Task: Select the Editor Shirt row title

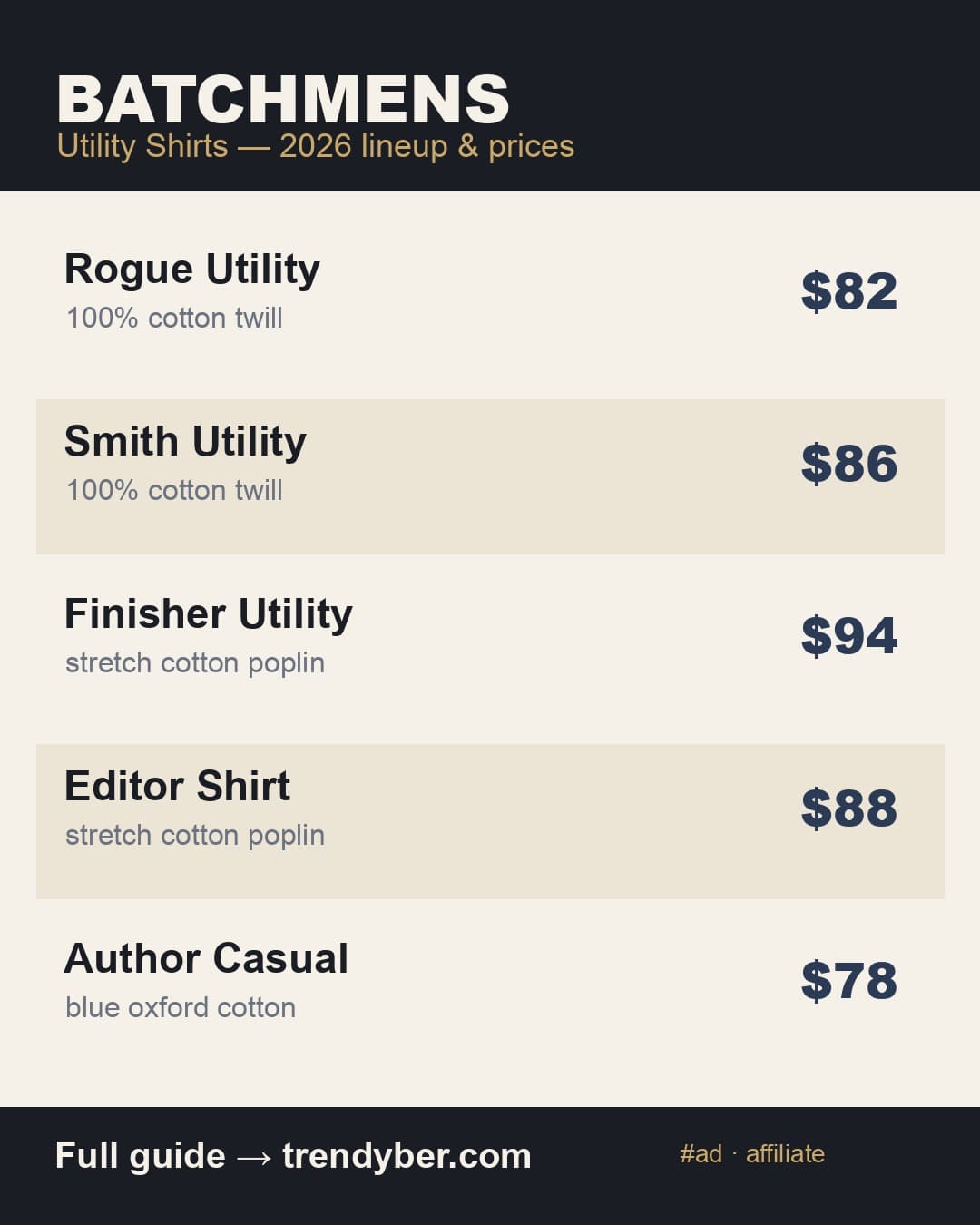Action: point(177,786)
